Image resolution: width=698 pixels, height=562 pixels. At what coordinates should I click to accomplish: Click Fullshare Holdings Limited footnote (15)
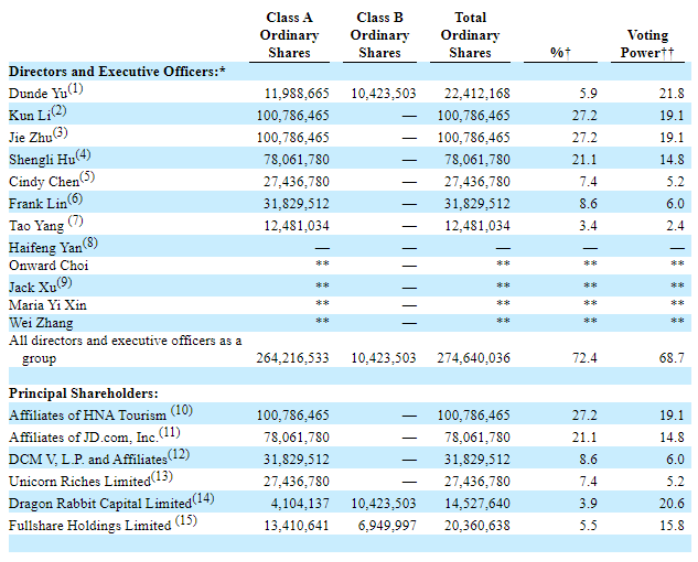coord(186,521)
